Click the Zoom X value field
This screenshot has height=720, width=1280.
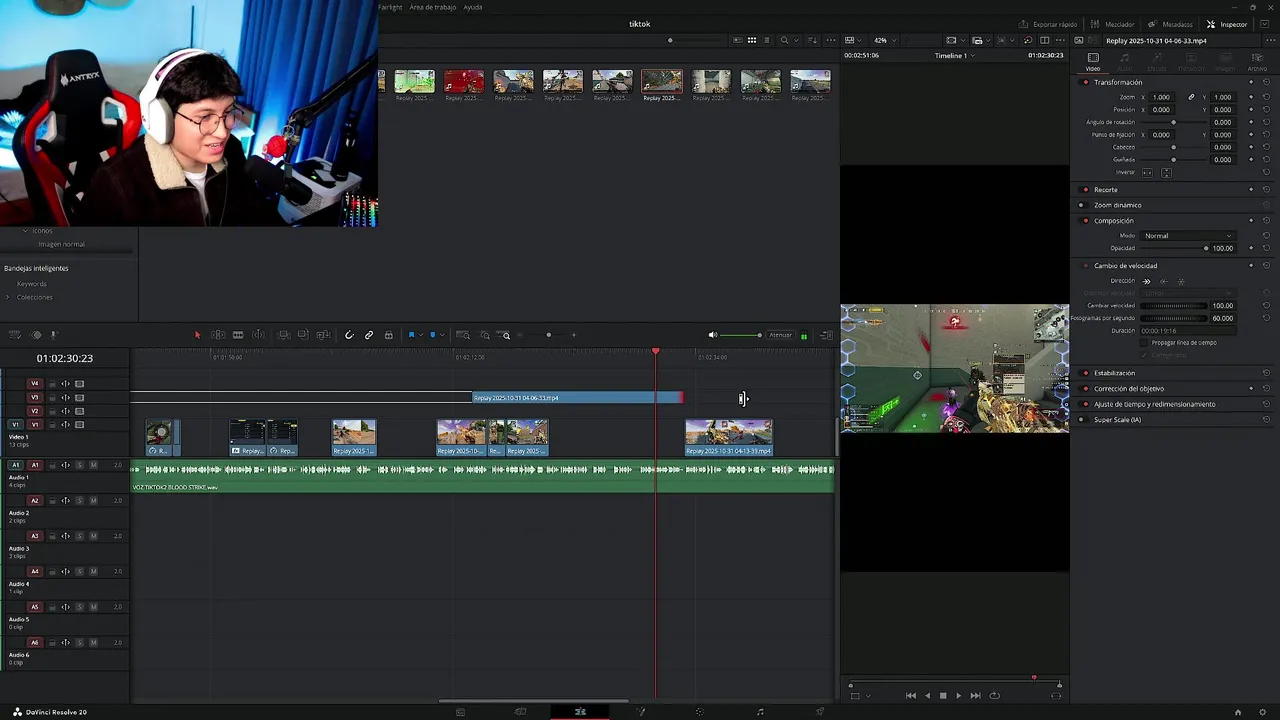[1162, 97]
